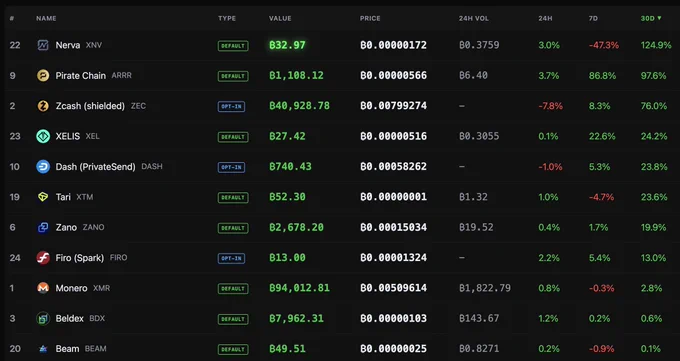Open the Zcash (shielded) name link
The width and height of the screenshot is (680, 361).
[90, 106]
